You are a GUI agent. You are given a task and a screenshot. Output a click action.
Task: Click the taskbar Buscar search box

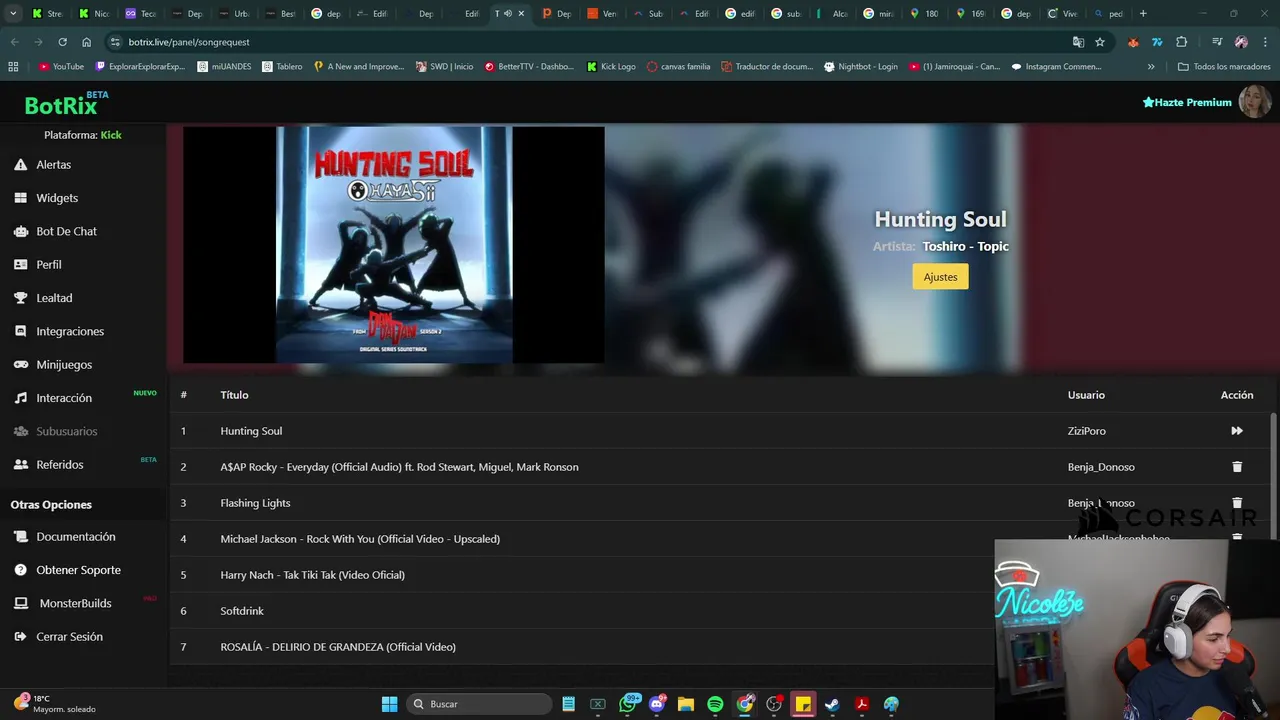coord(480,704)
